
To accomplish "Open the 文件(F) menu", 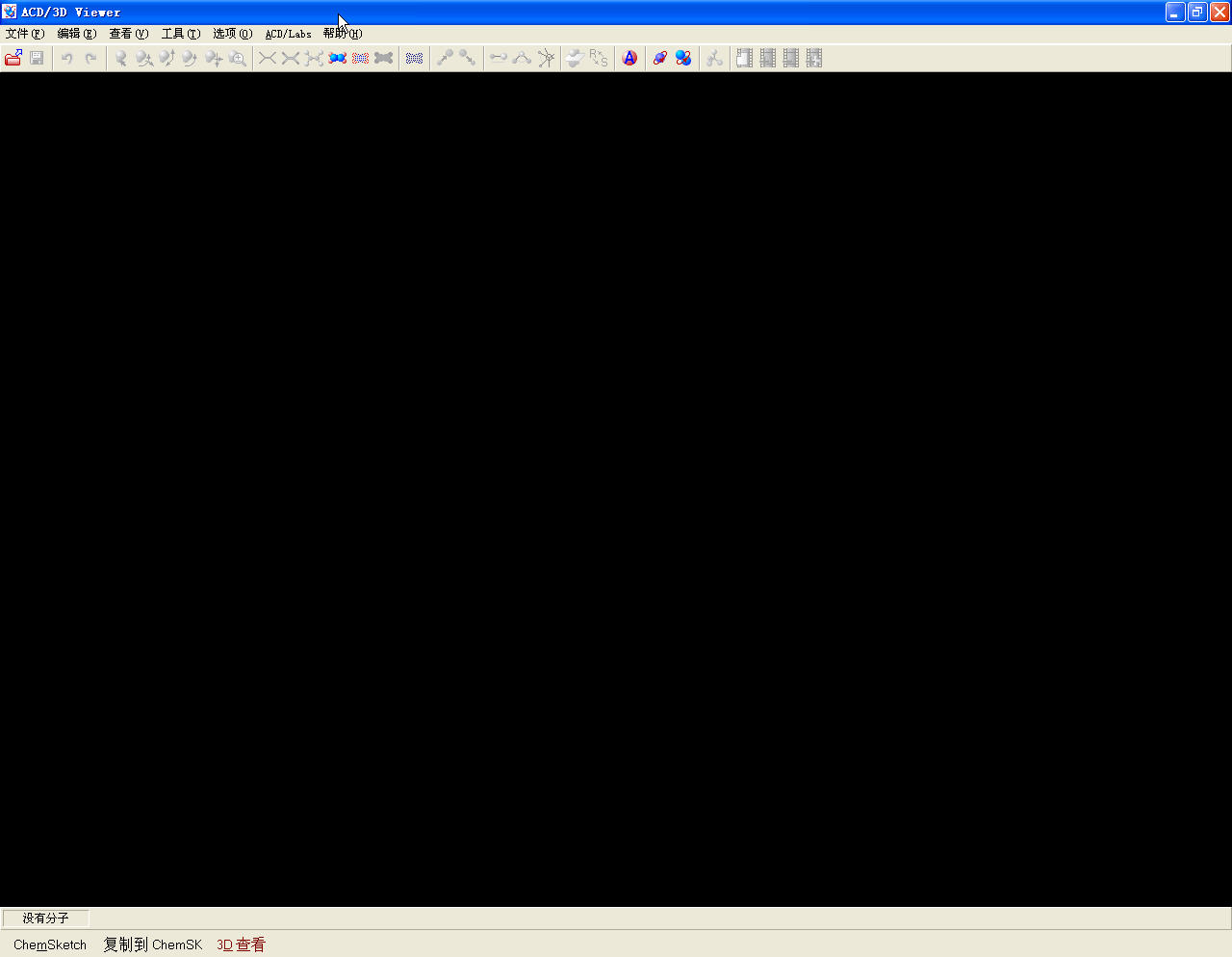I will pyautogui.click(x=25, y=34).
